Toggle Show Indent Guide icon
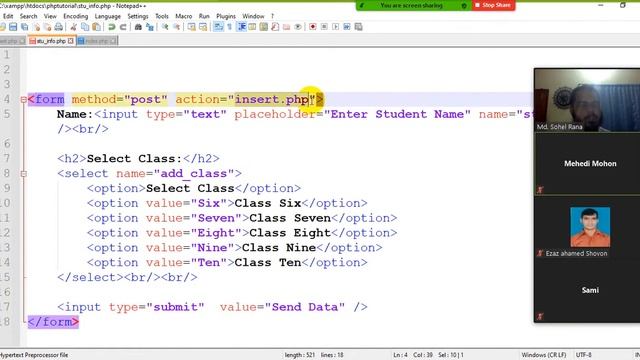This screenshot has height=360, width=640. (241, 27)
